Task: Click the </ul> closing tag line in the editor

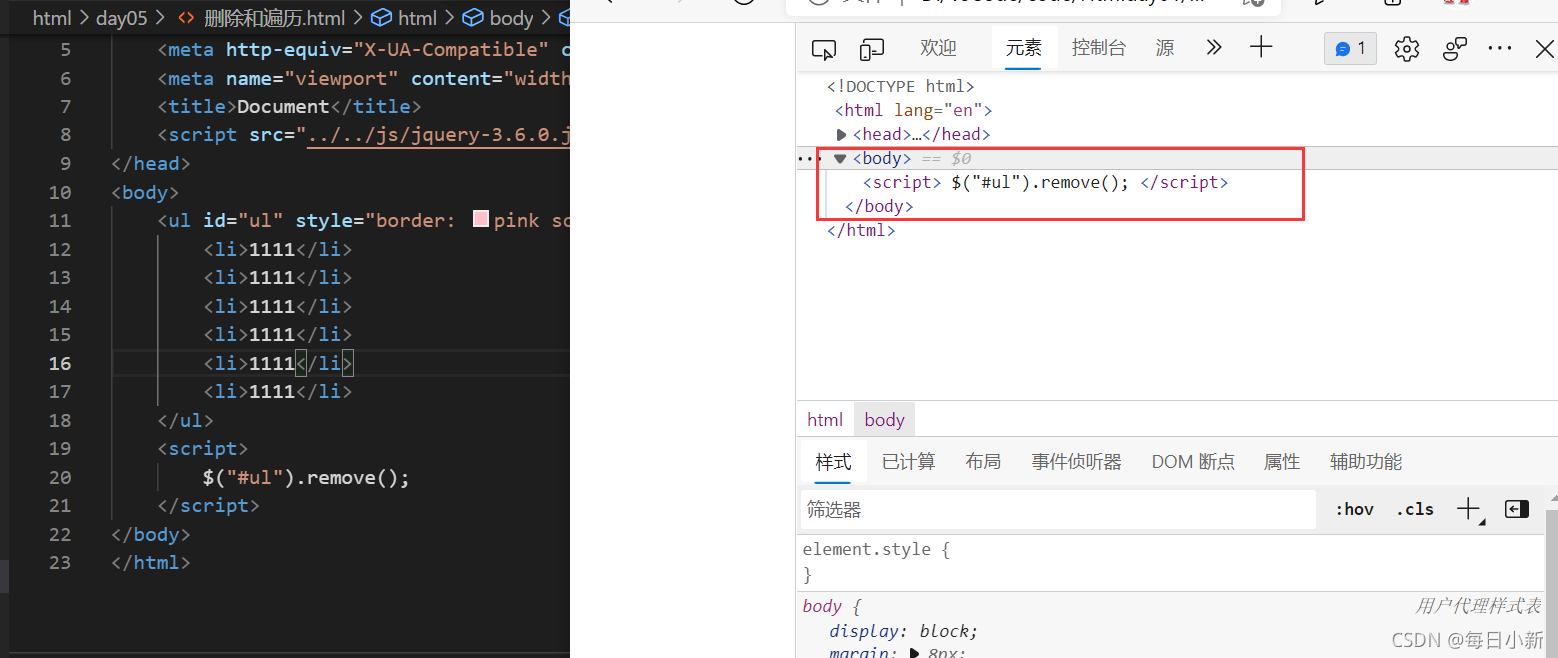Action: point(185,420)
